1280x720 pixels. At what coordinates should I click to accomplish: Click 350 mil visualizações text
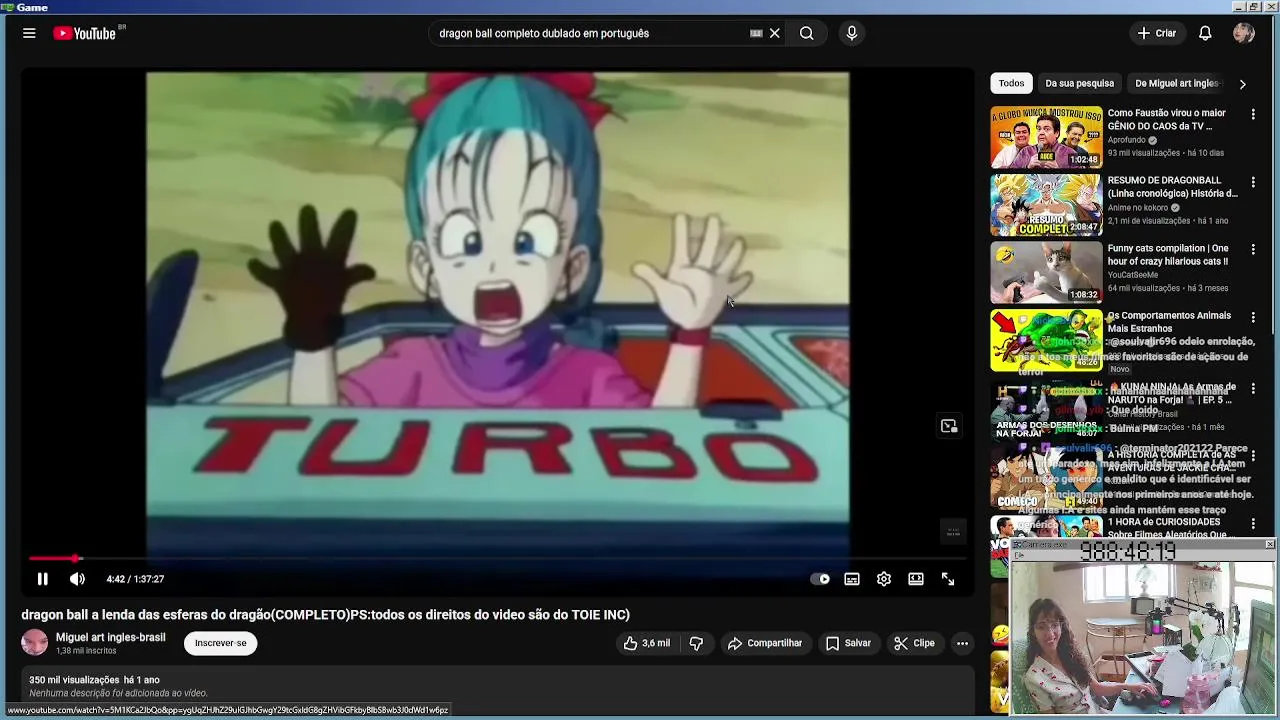74,680
